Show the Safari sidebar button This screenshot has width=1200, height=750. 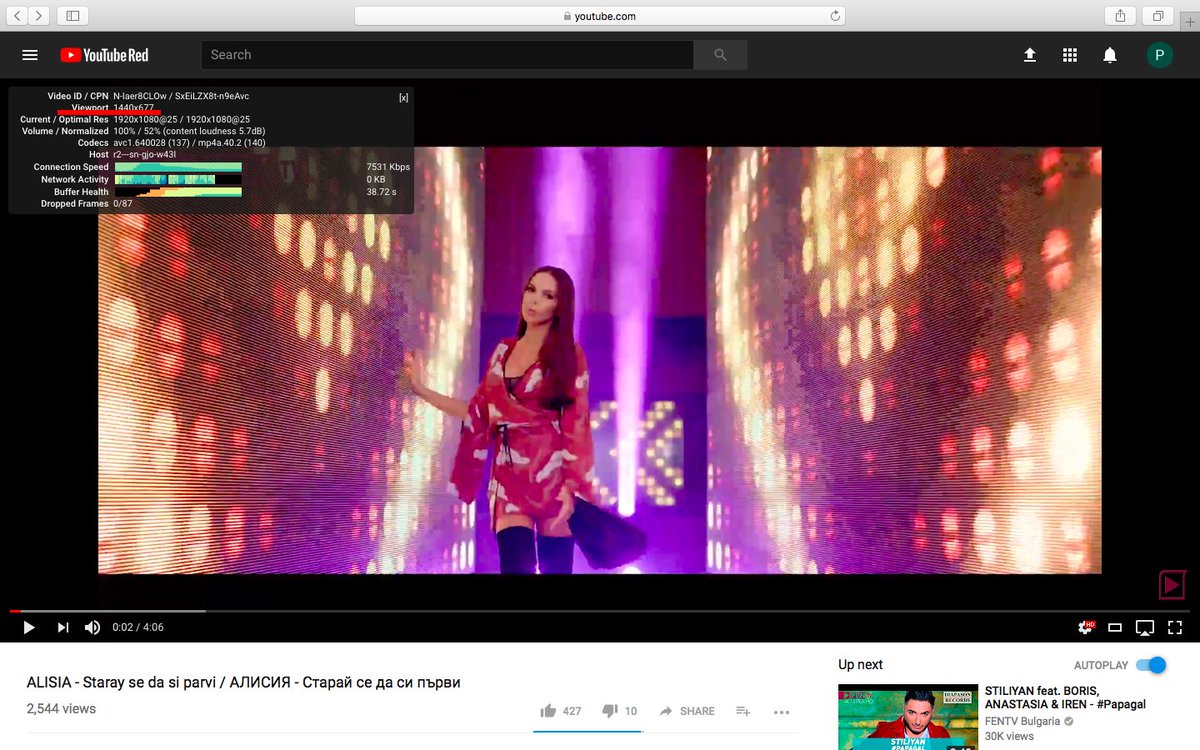click(x=72, y=16)
